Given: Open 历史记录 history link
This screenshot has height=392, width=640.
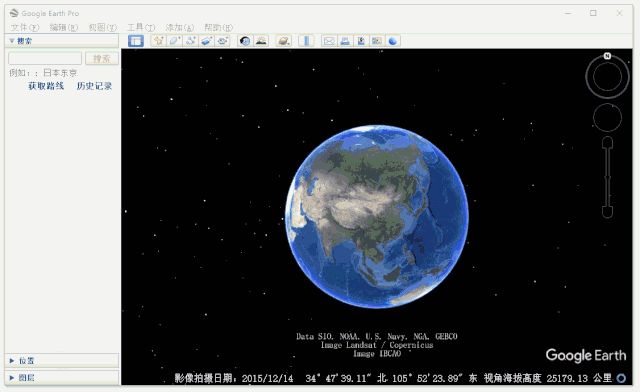Looking at the screenshot, I should pyautogui.click(x=94, y=86).
